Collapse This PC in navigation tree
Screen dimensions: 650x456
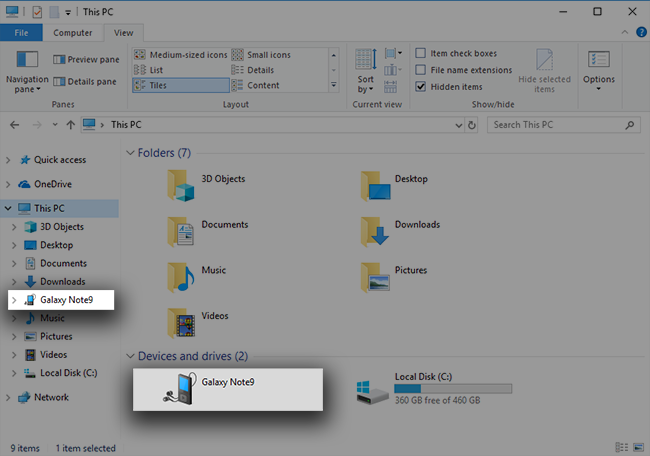click(x=8, y=208)
